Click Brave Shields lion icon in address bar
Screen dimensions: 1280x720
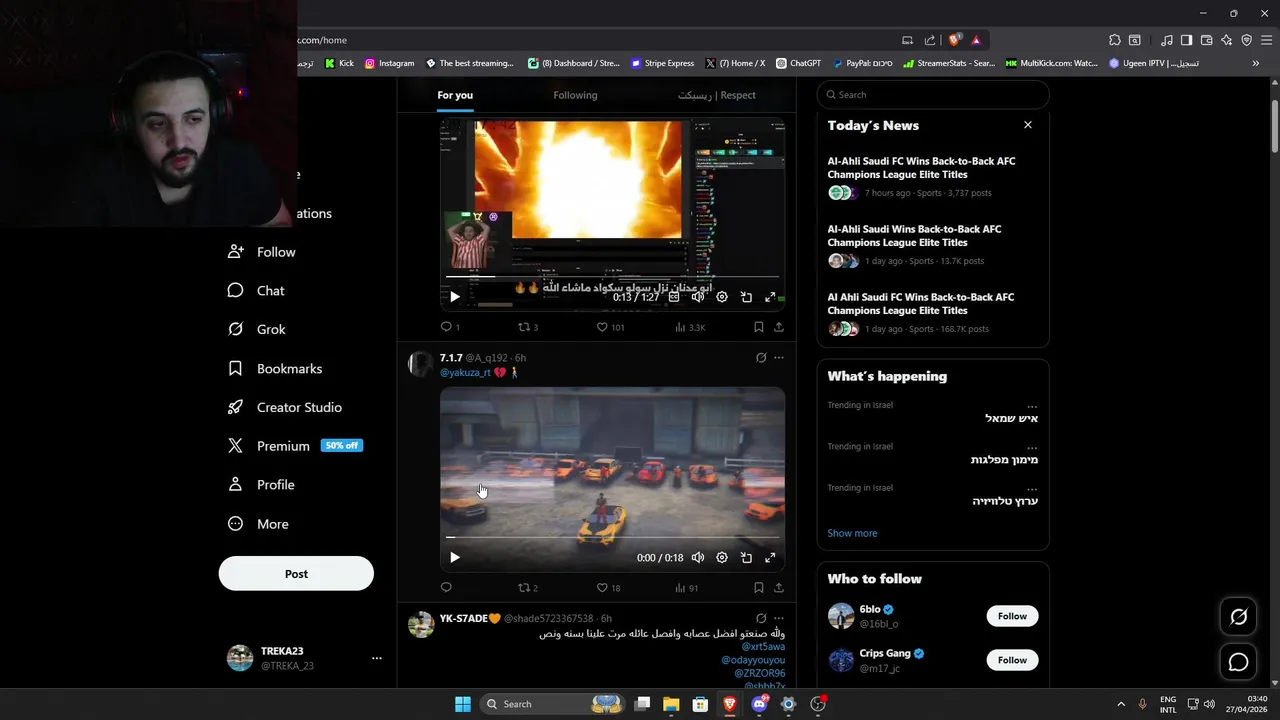tap(954, 40)
